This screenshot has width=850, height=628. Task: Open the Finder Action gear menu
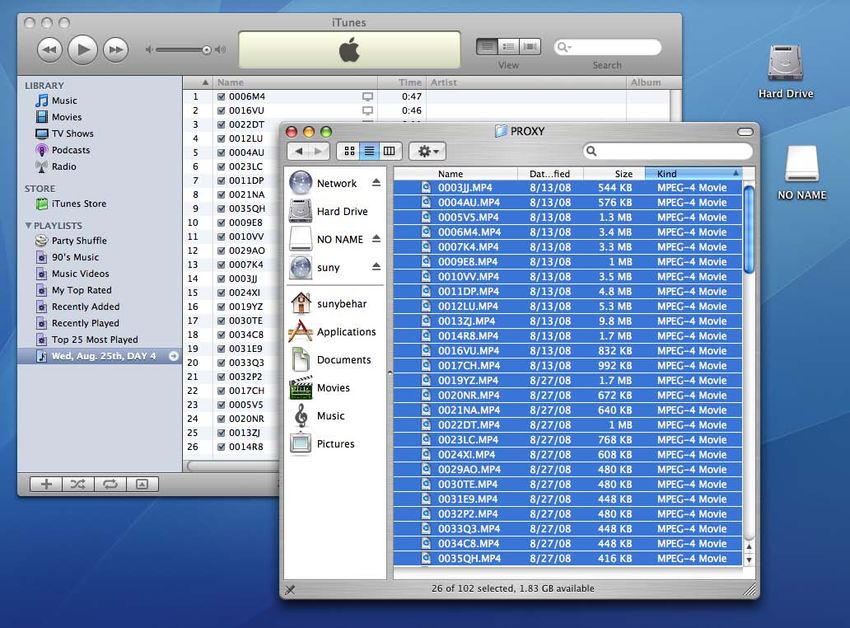(427, 151)
